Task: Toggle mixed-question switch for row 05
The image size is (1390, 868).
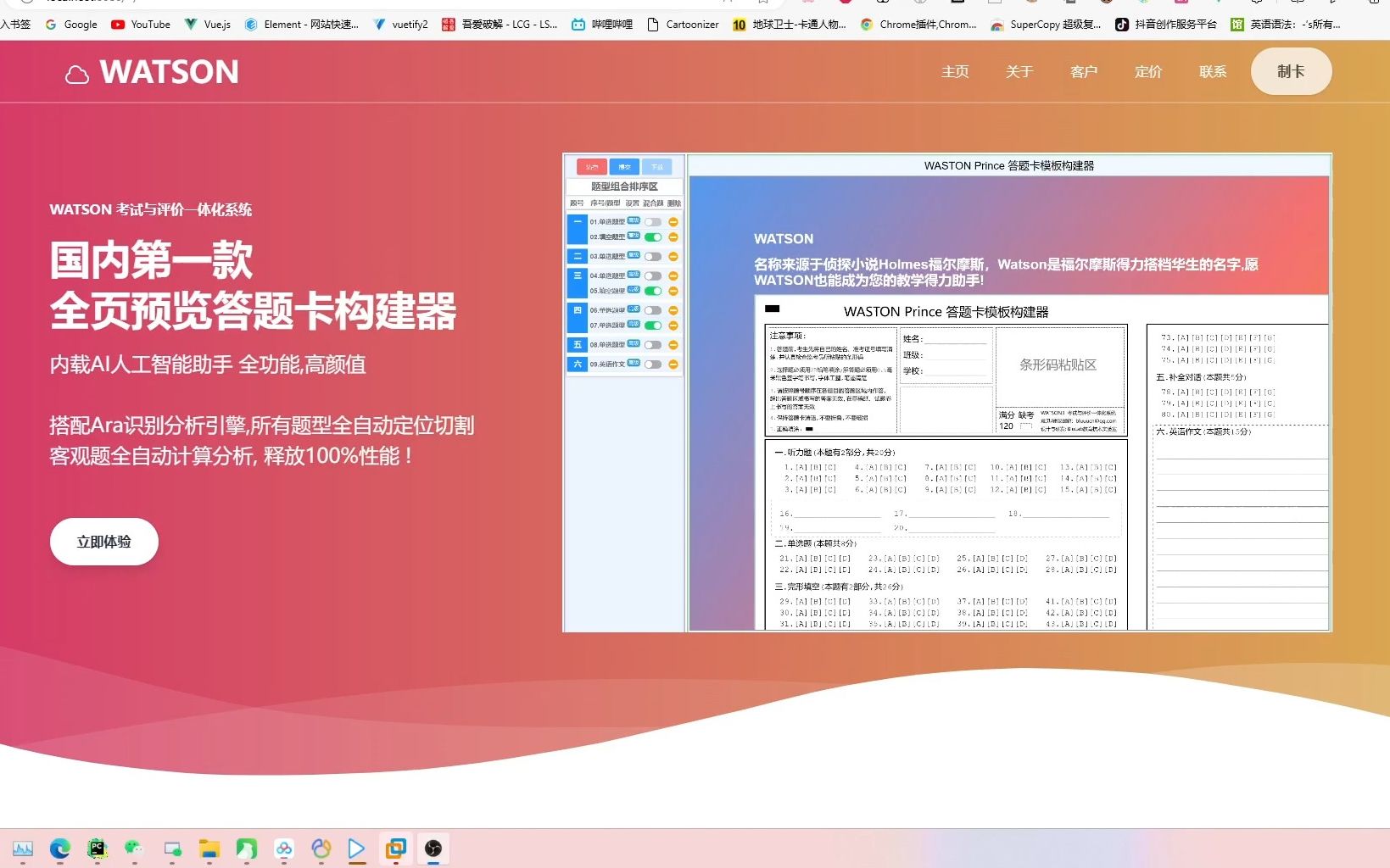Action: [653, 291]
